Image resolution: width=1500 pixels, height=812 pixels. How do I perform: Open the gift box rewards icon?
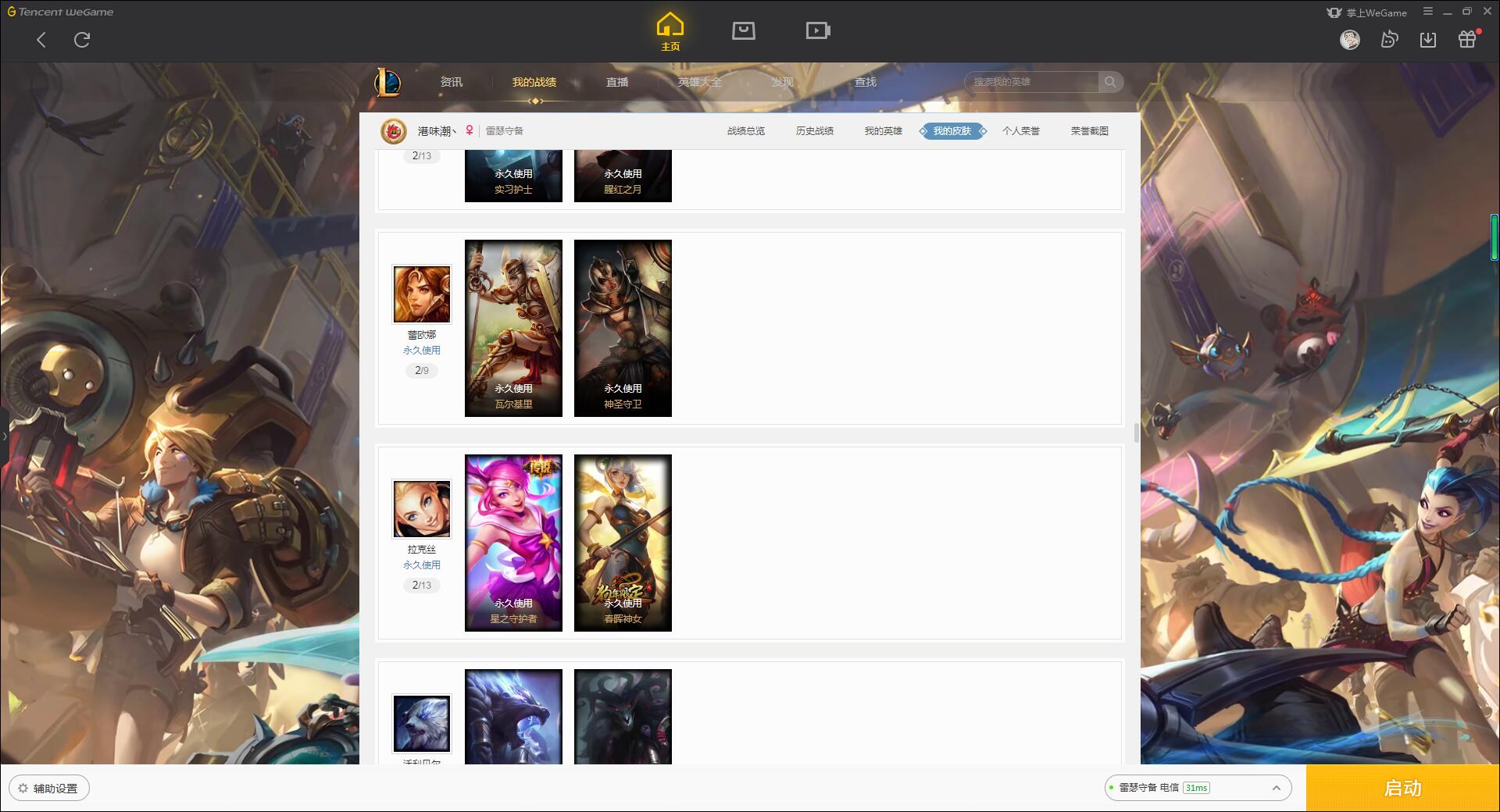(x=1468, y=38)
